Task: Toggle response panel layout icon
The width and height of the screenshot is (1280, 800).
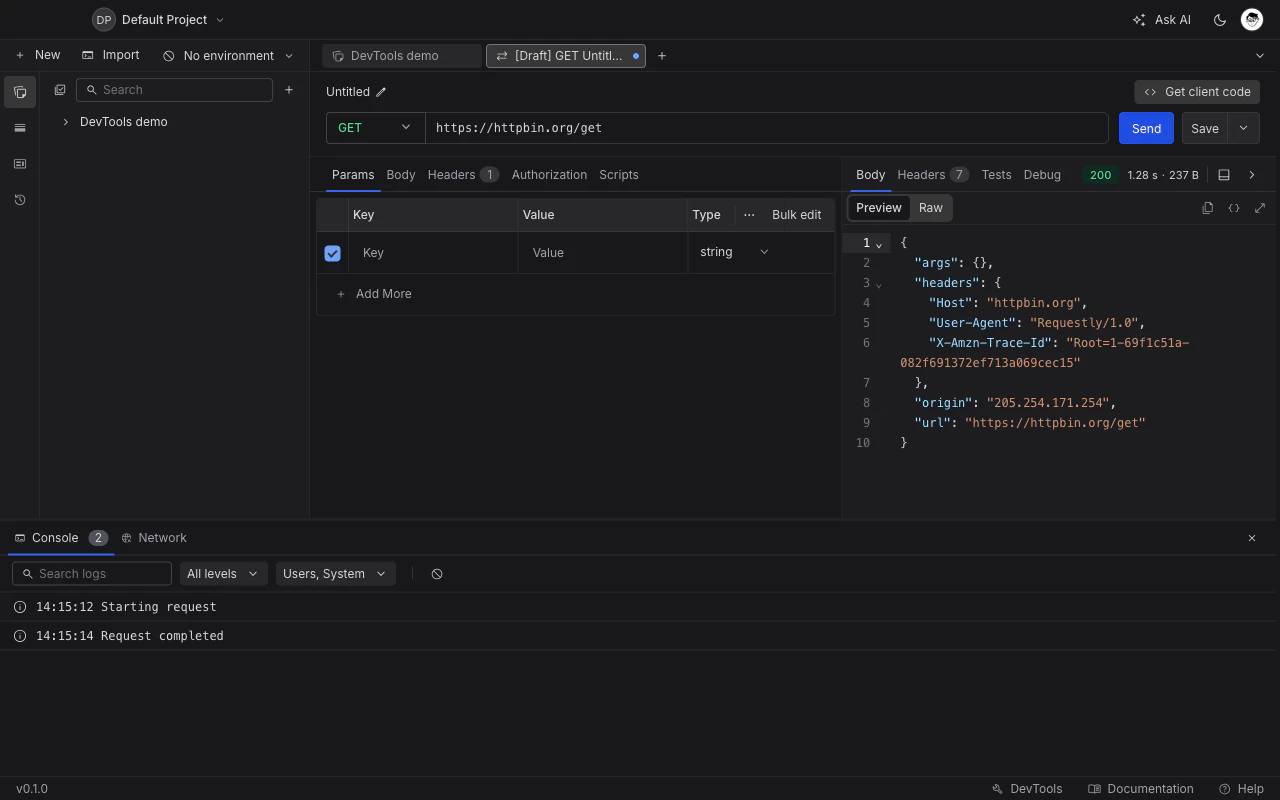Action: tap(1224, 175)
